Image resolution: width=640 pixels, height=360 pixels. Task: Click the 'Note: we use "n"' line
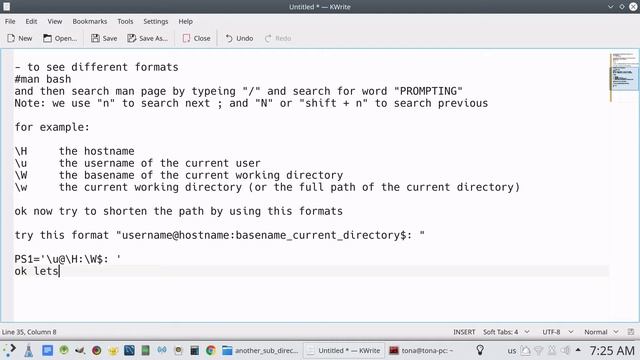(x=251, y=103)
